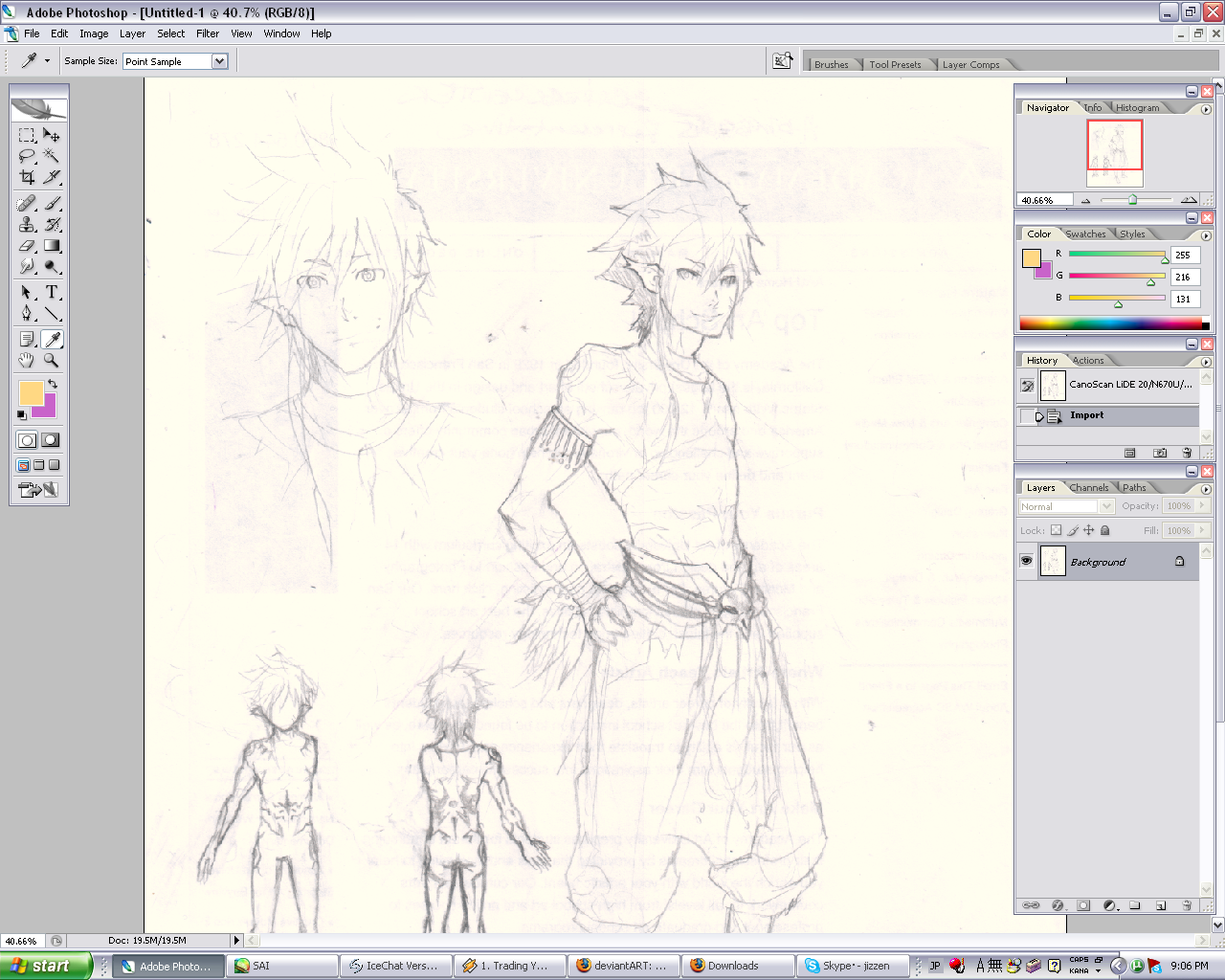Activate the Crop tool
The width and height of the screenshot is (1225, 980).
coord(27,177)
